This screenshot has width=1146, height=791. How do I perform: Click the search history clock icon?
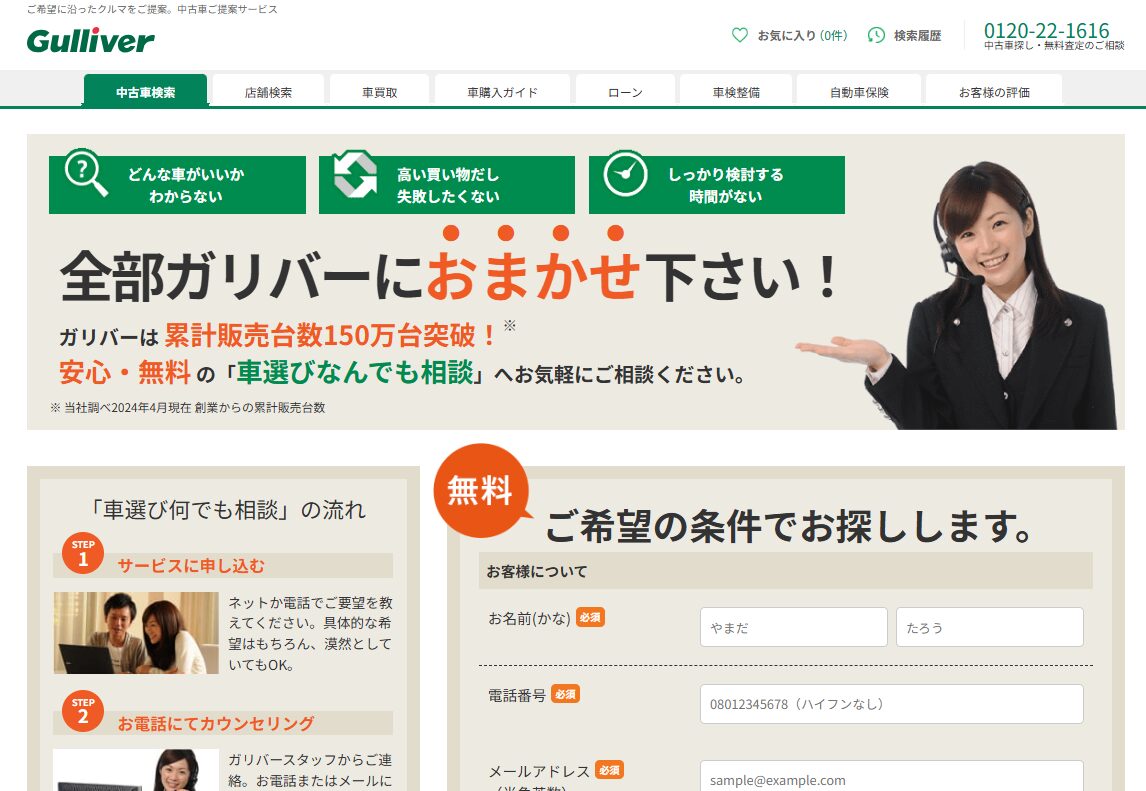point(876,35)
